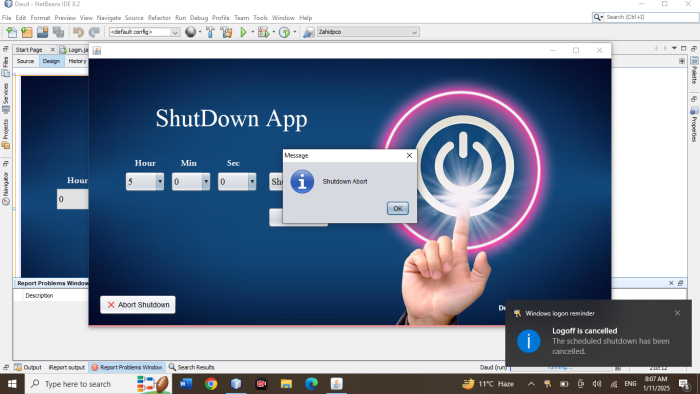Expand the Profile Project arrow dropdown
Image resolution: width=700 pixels, height=394 pixels.
click(295, 32)
